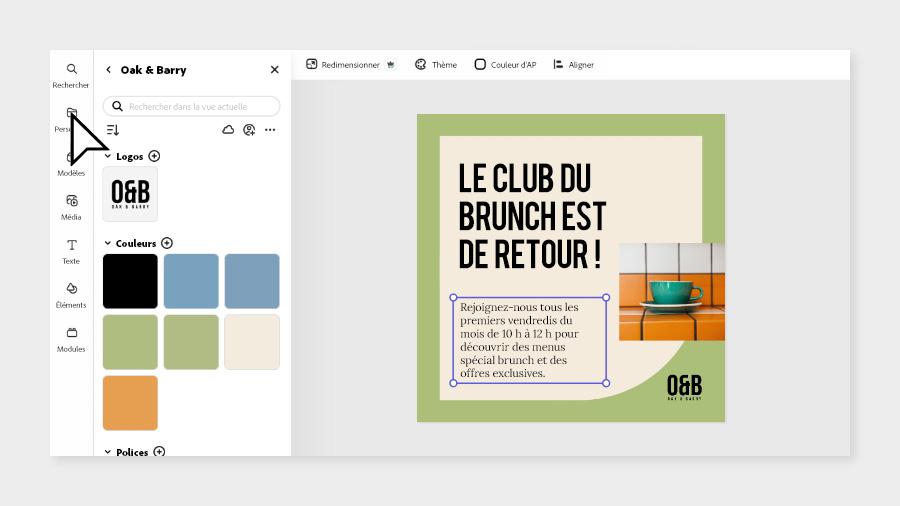Click the cloud sync icon
900x506 pixels.
pos(228,130)
